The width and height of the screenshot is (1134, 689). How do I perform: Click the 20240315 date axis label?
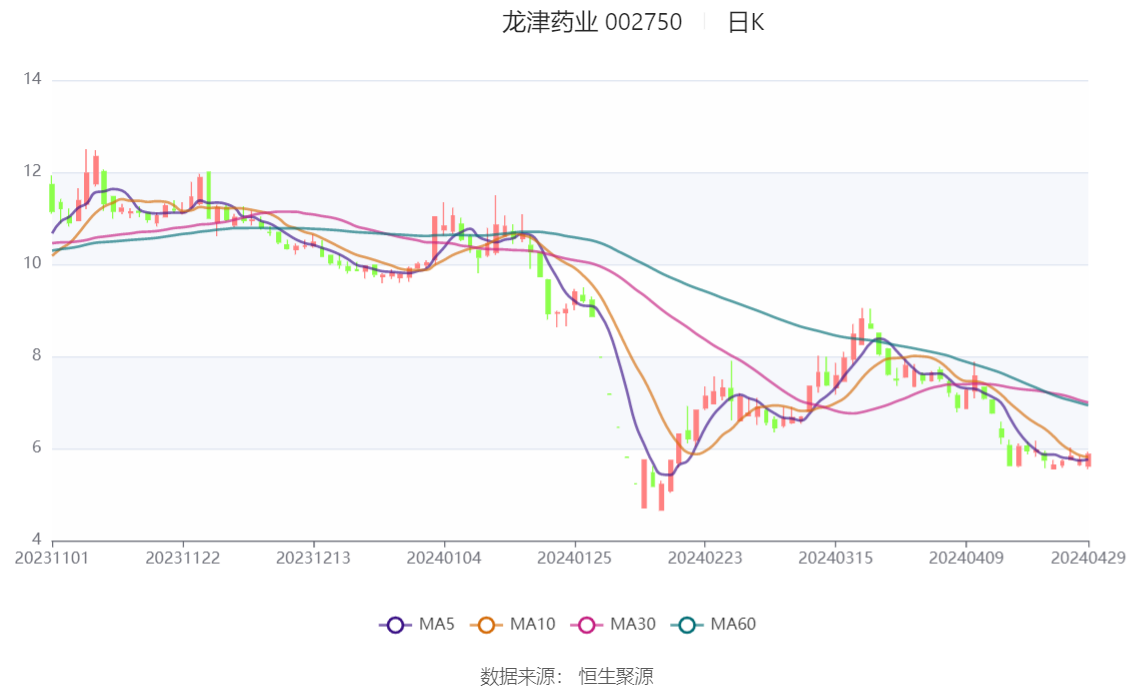coord(835,558)
